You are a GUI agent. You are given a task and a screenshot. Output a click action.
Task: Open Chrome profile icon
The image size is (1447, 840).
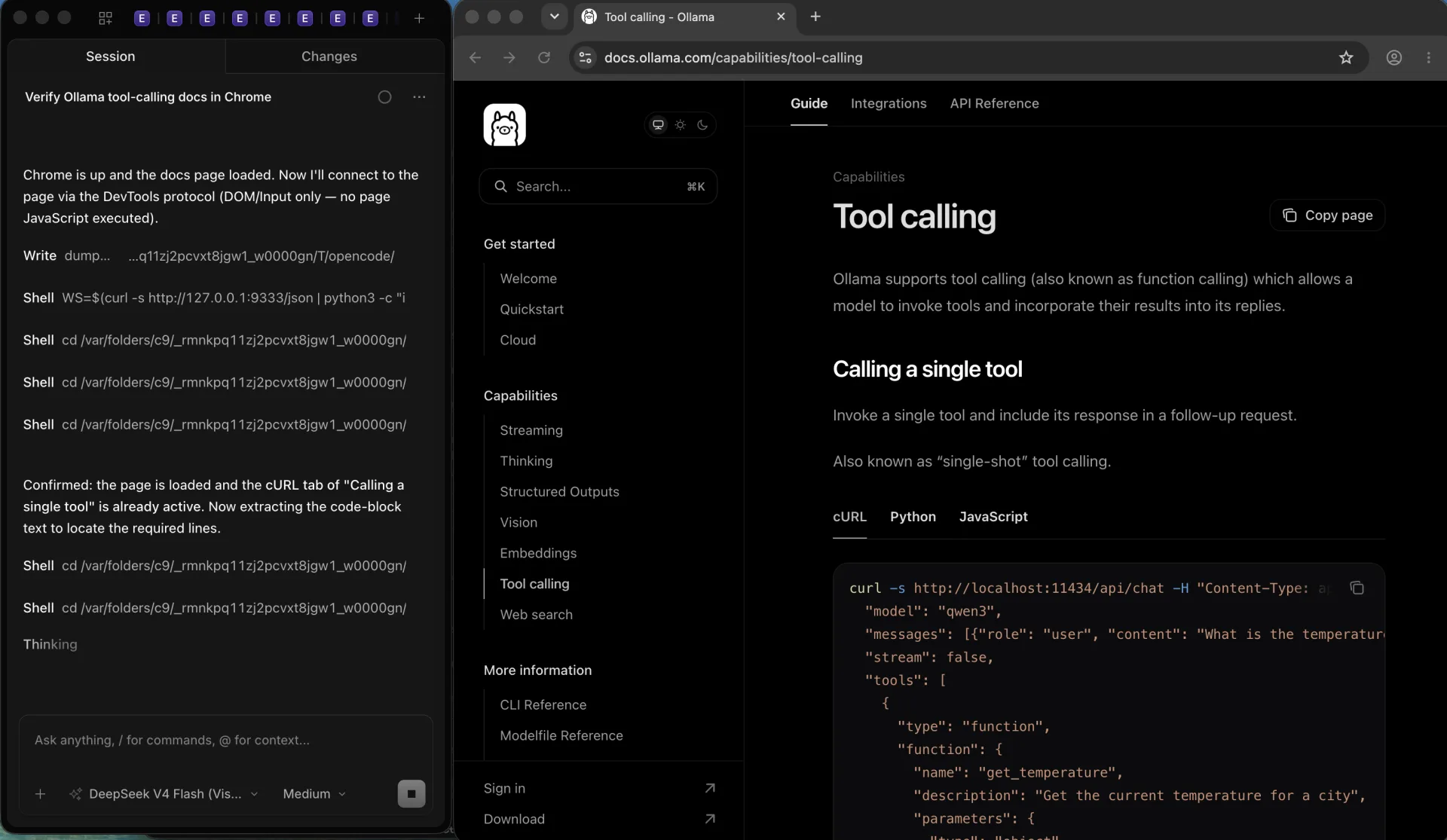[x=1394, y=57]
